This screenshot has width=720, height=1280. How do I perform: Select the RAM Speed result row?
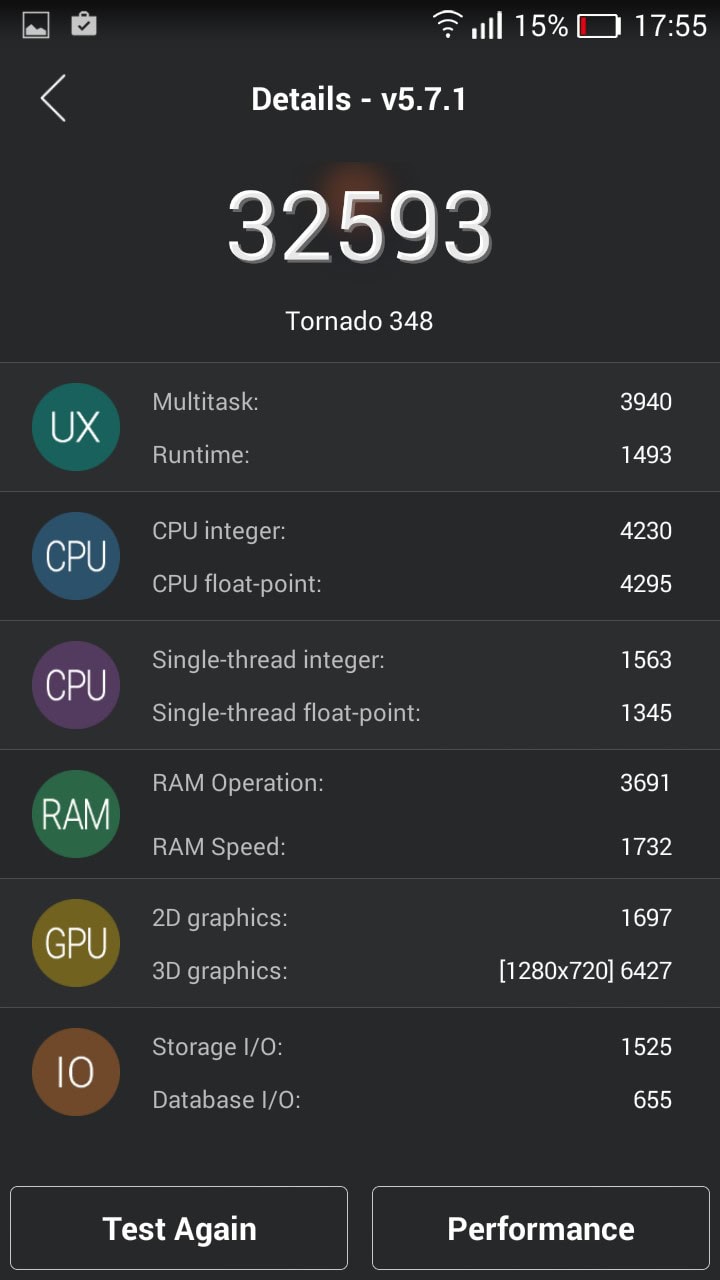411,847
